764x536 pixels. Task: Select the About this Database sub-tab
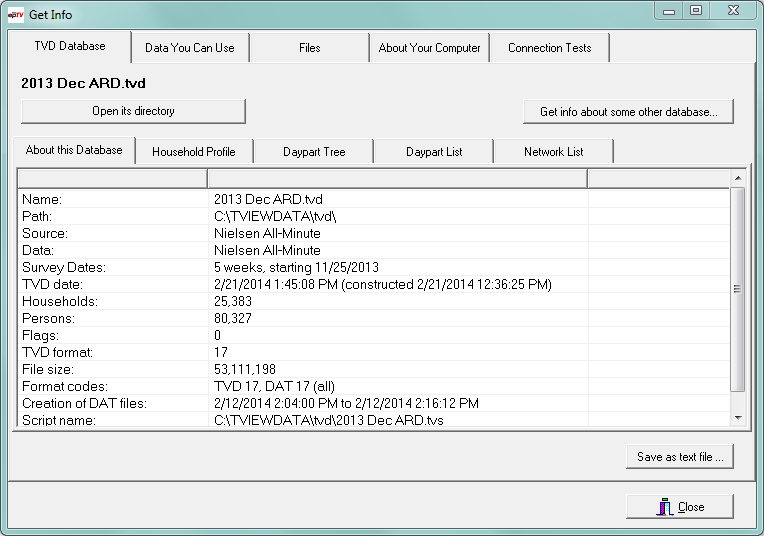tap(74, 150)
